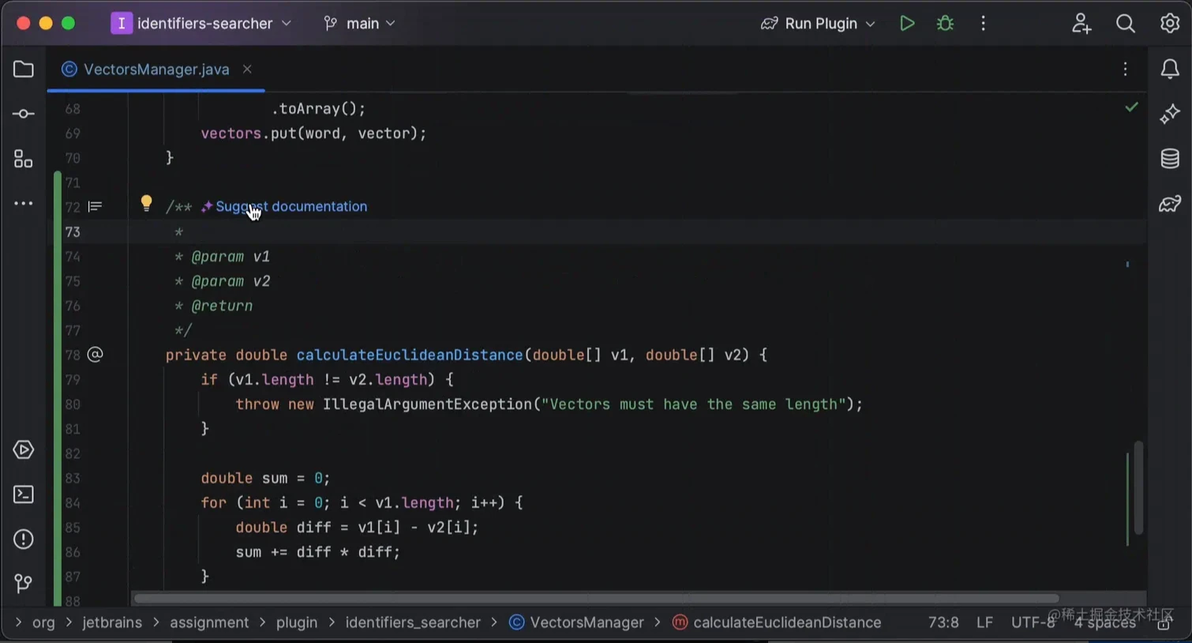Click the IllegalArgumentException text on line 80

pos(427,404)
